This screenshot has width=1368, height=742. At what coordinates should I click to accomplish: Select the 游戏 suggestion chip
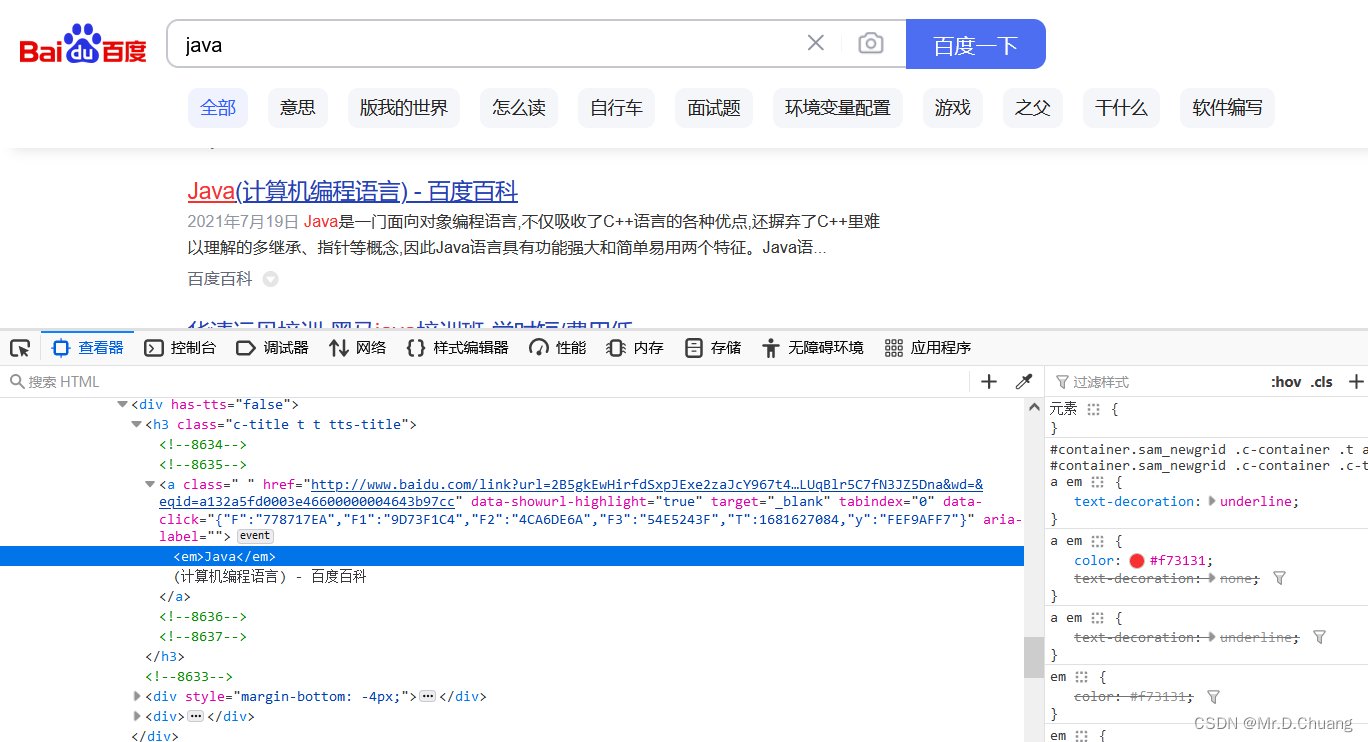953,108
